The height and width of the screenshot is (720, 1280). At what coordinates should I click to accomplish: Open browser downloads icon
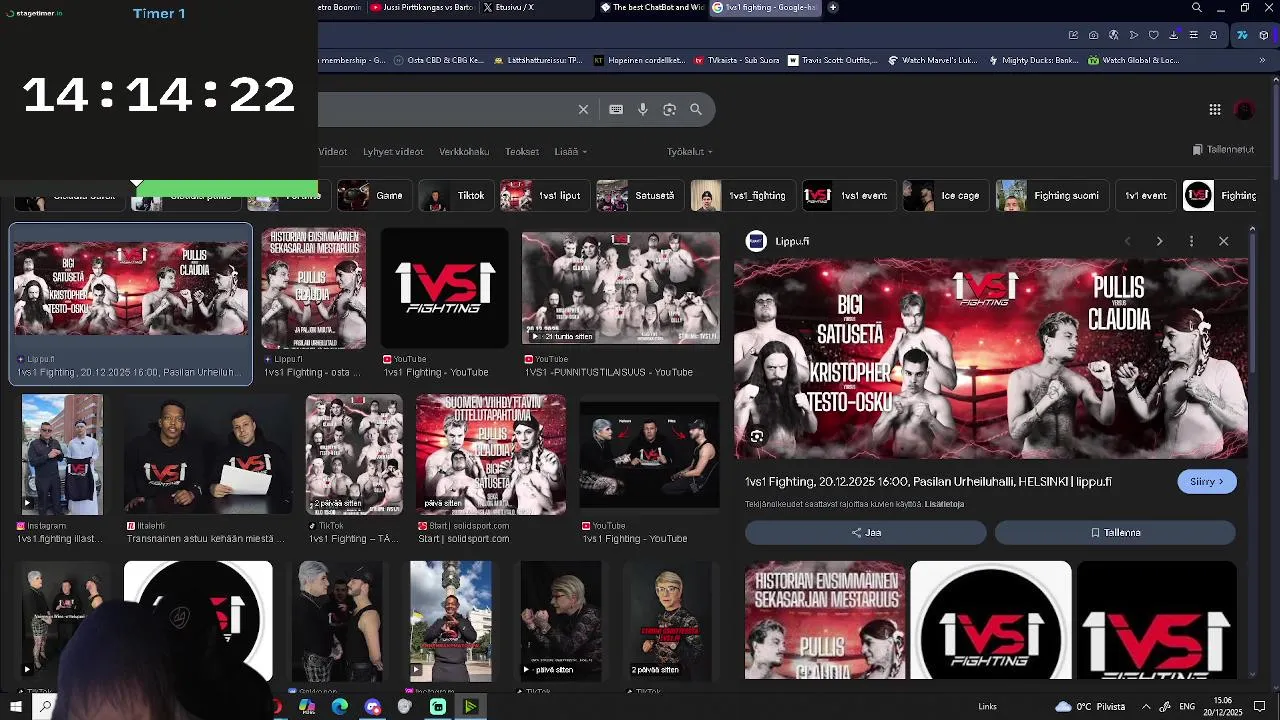(1173, 35)
